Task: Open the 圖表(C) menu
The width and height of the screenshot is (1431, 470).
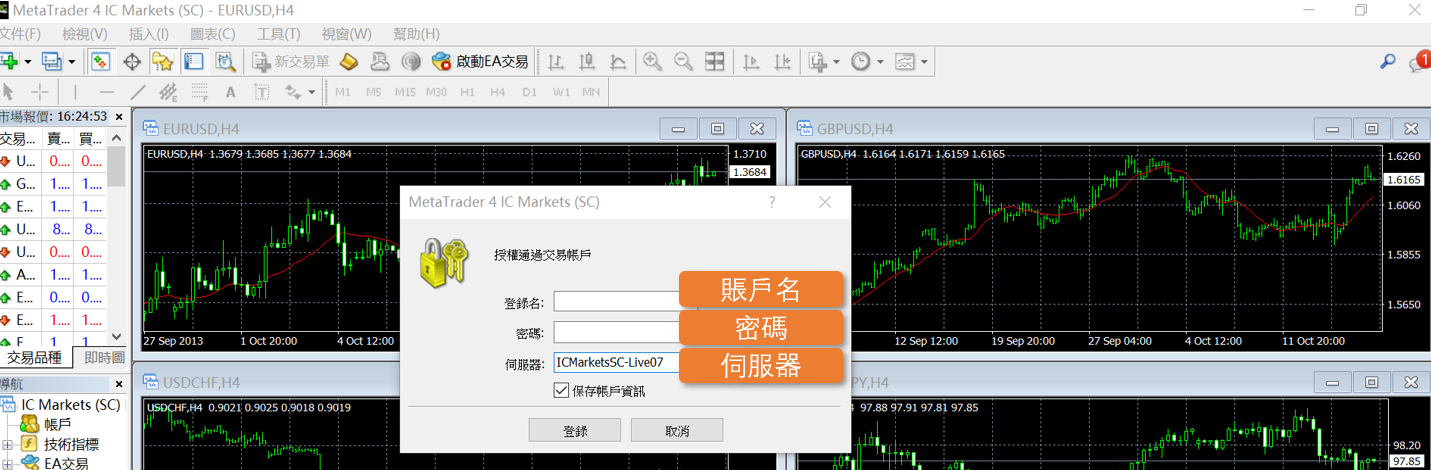Action: click(x=212, y=34)
